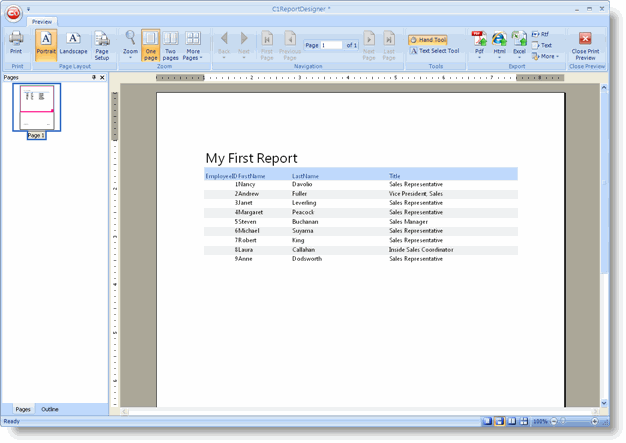Expand the More export options dropdown
The image size is (626, 443).
pyautogui.click(x=546, y=56)
